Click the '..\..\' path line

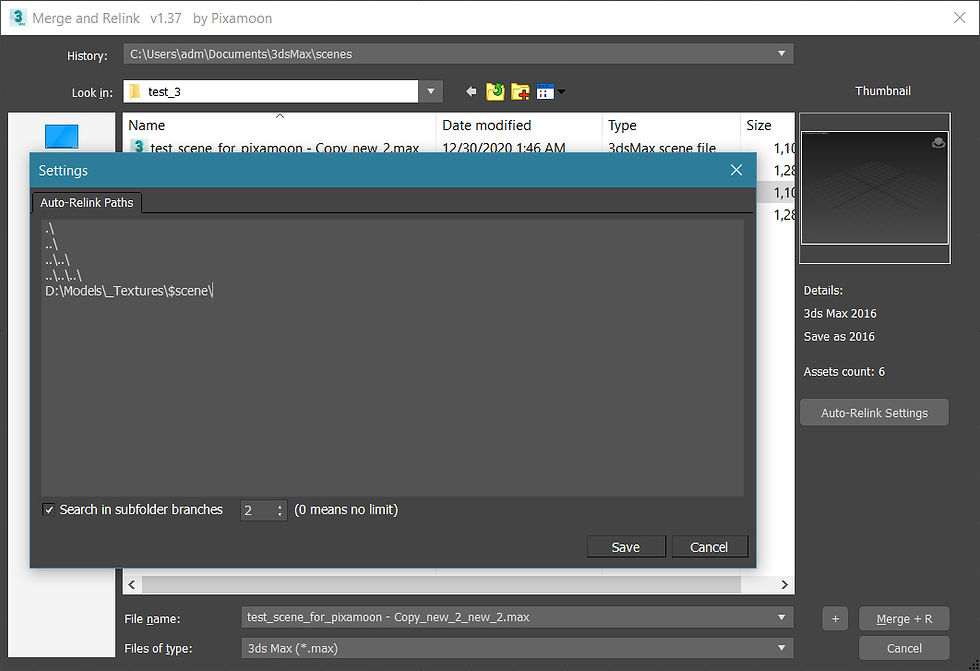[x=58, y=260]
